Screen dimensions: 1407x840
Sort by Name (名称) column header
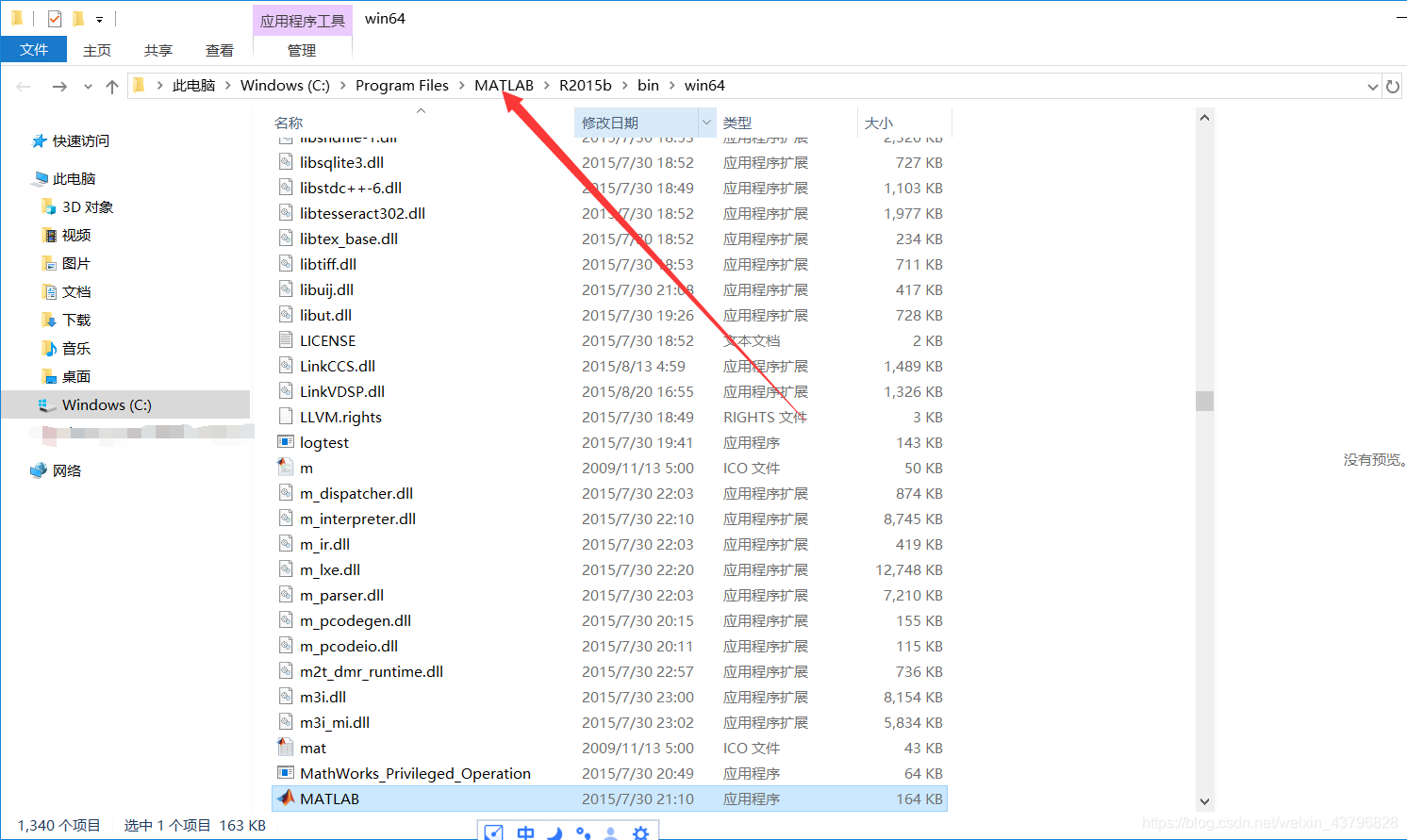pyautogui.click(x=289, y=123)
